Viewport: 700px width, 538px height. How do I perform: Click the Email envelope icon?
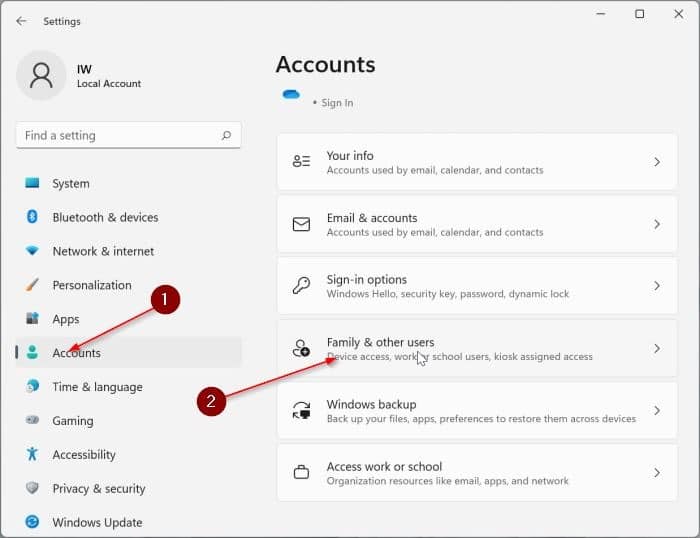coord(301,224)
